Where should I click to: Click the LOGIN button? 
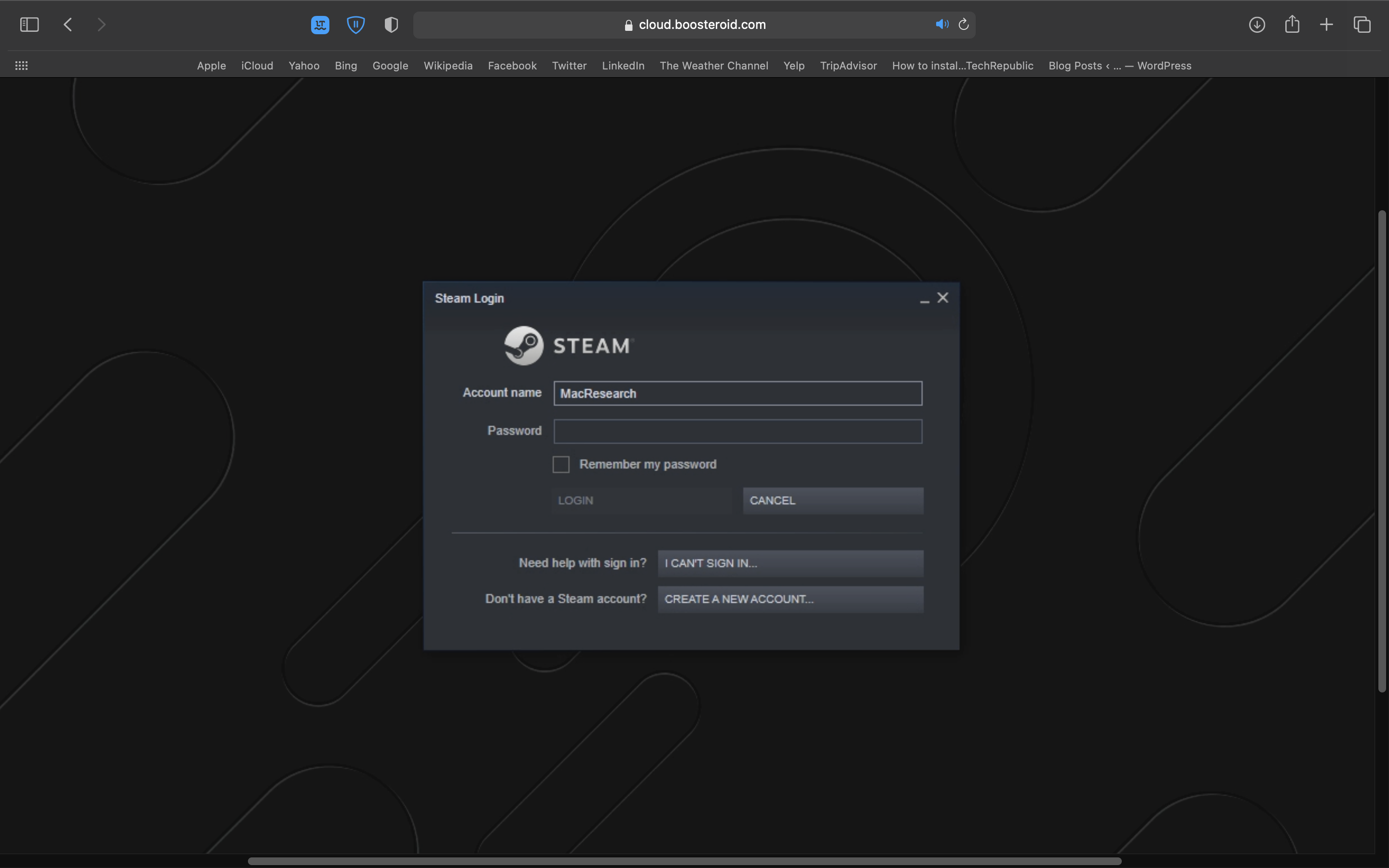(x=642, y=501)
